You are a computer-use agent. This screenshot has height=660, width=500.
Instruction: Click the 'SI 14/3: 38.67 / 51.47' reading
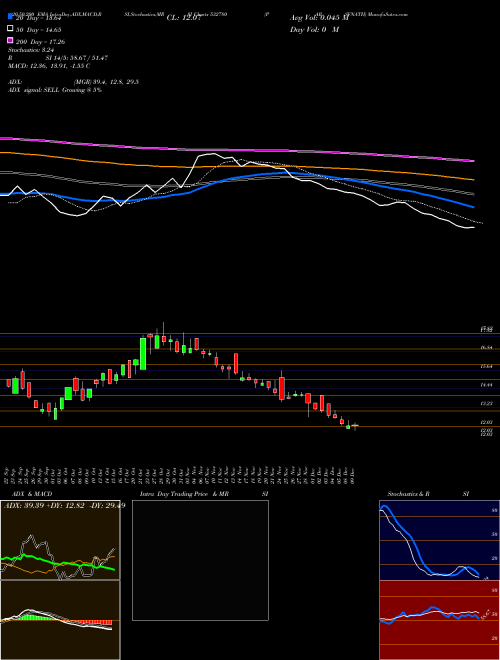(77, 58)
